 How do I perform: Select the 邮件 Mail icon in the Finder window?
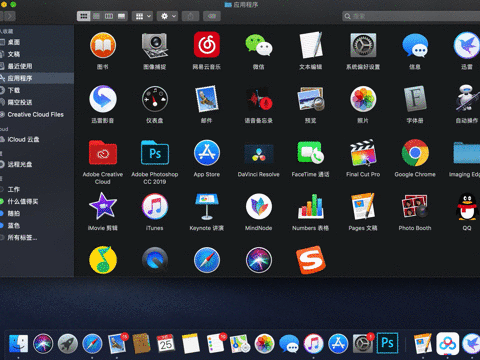207,99
